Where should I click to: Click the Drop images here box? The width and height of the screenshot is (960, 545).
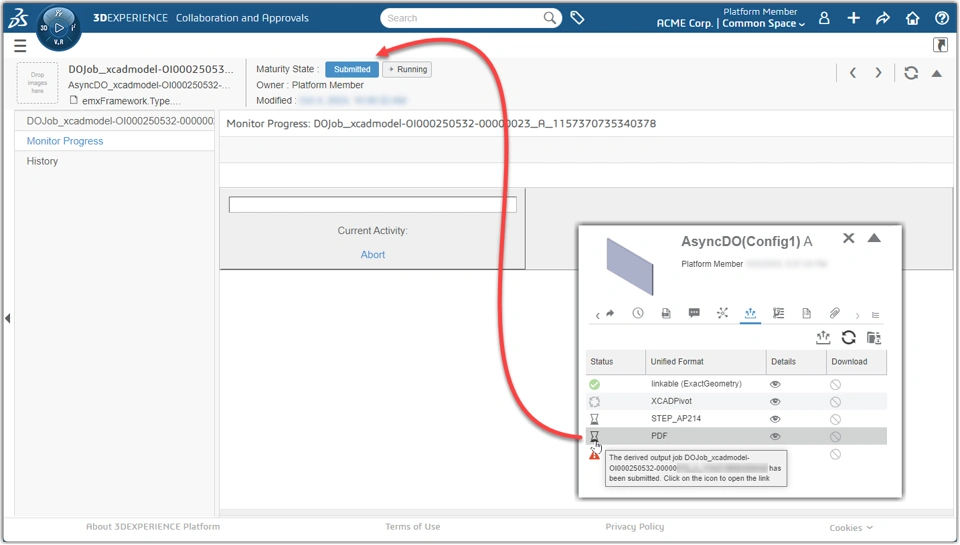[x=37, y=83]
